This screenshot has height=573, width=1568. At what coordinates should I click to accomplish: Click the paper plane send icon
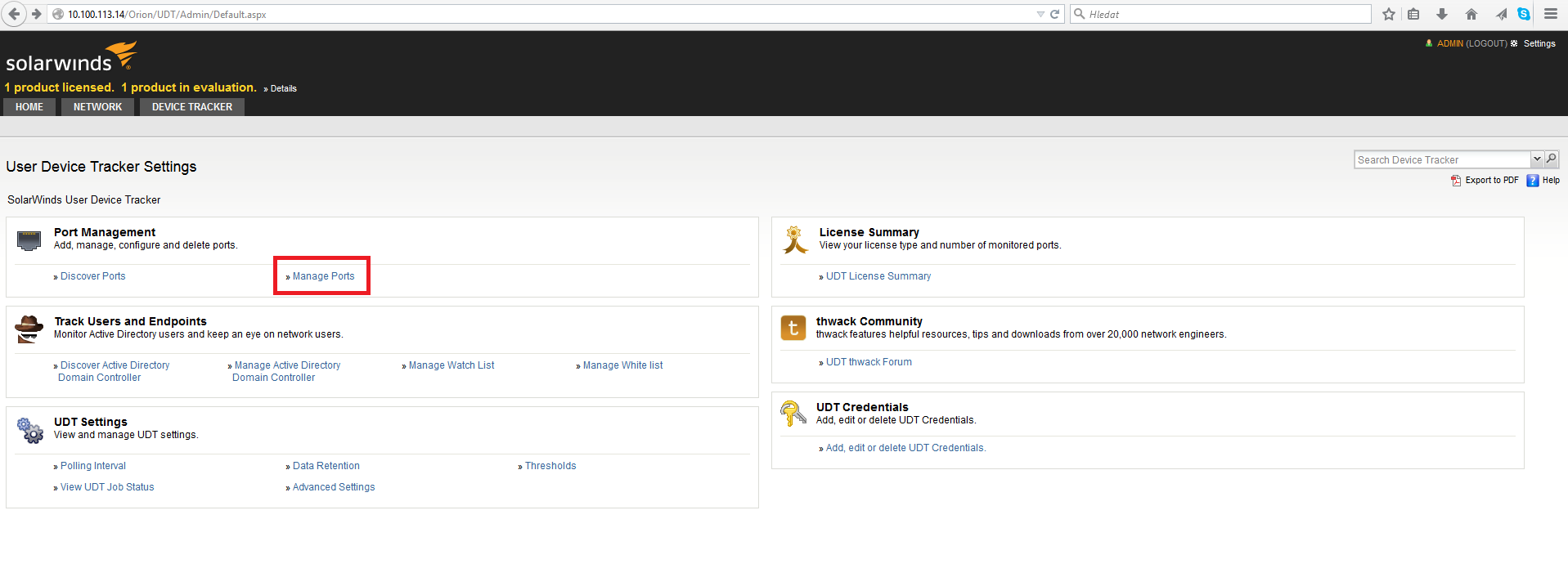1501,14
